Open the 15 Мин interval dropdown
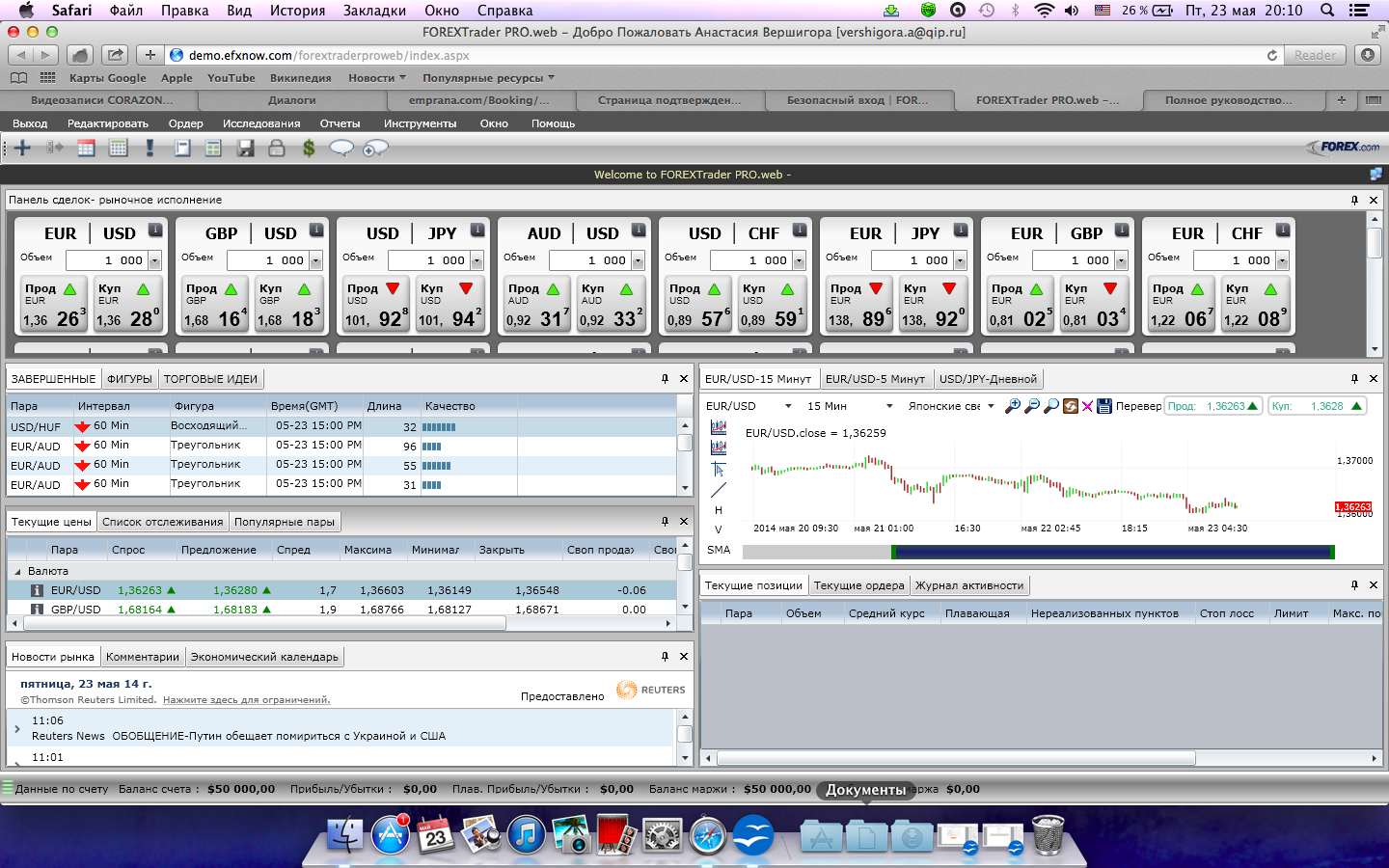 coord(889,406)
